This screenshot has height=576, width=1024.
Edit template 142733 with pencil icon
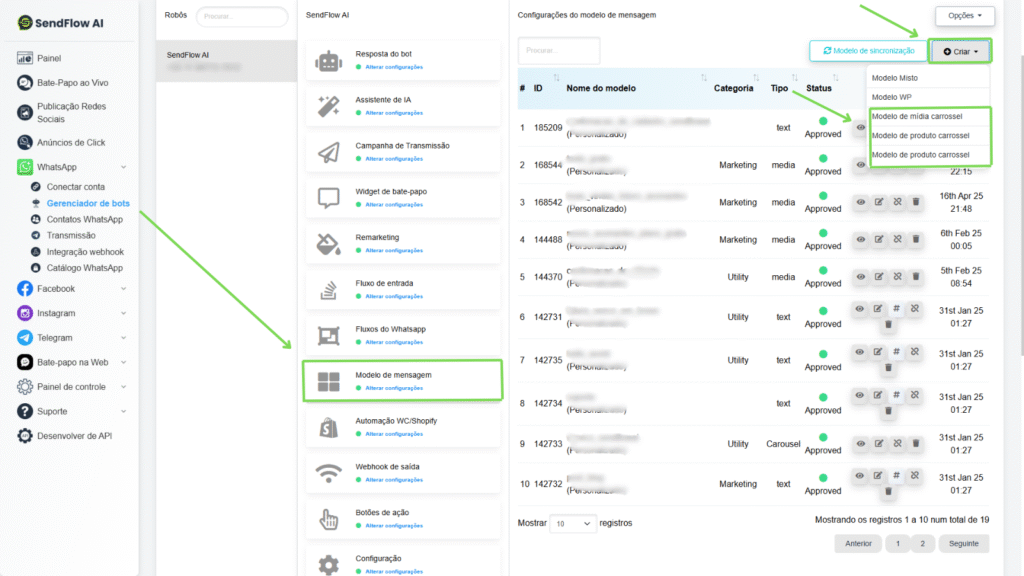879,443
